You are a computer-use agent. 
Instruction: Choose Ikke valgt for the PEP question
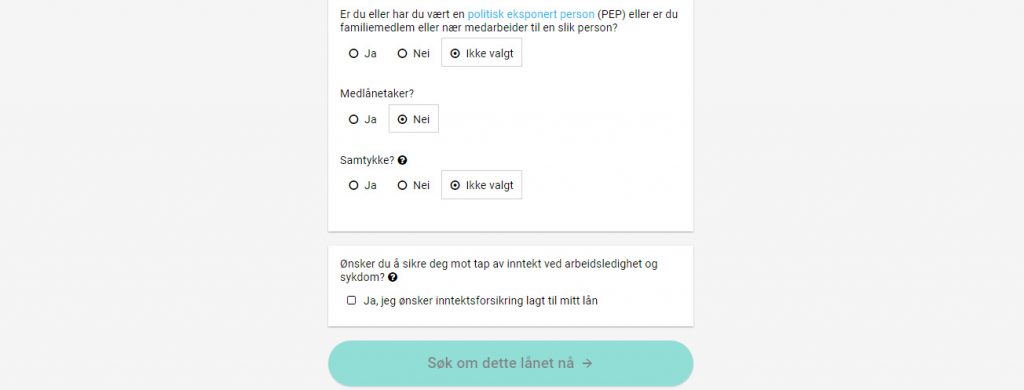pyautogui.click(x=481, y=53)
